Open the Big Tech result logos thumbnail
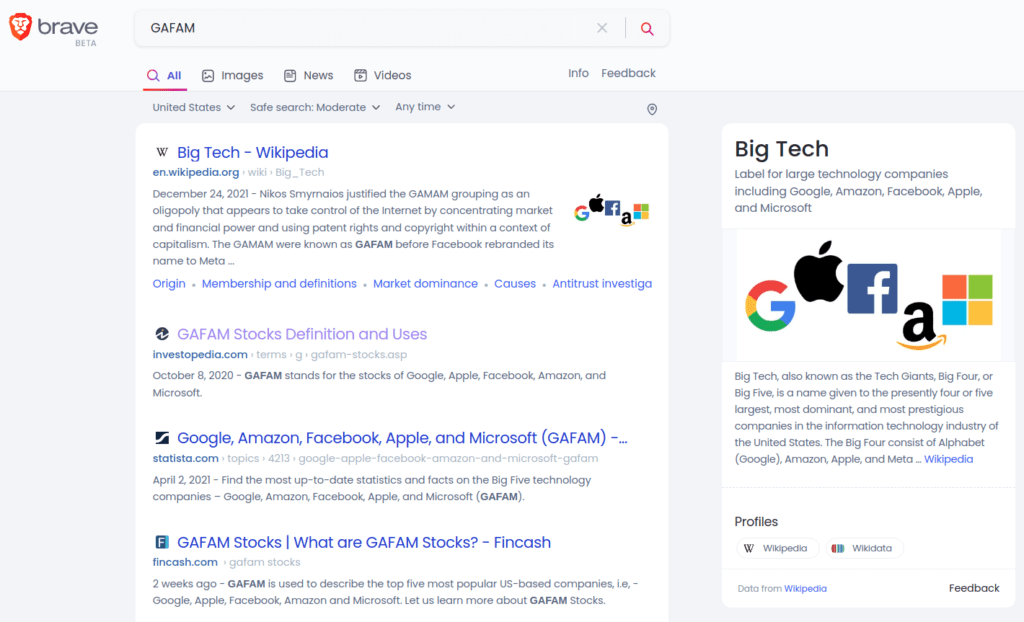Viewport: 1024px width, 622px height. [611, 210]
